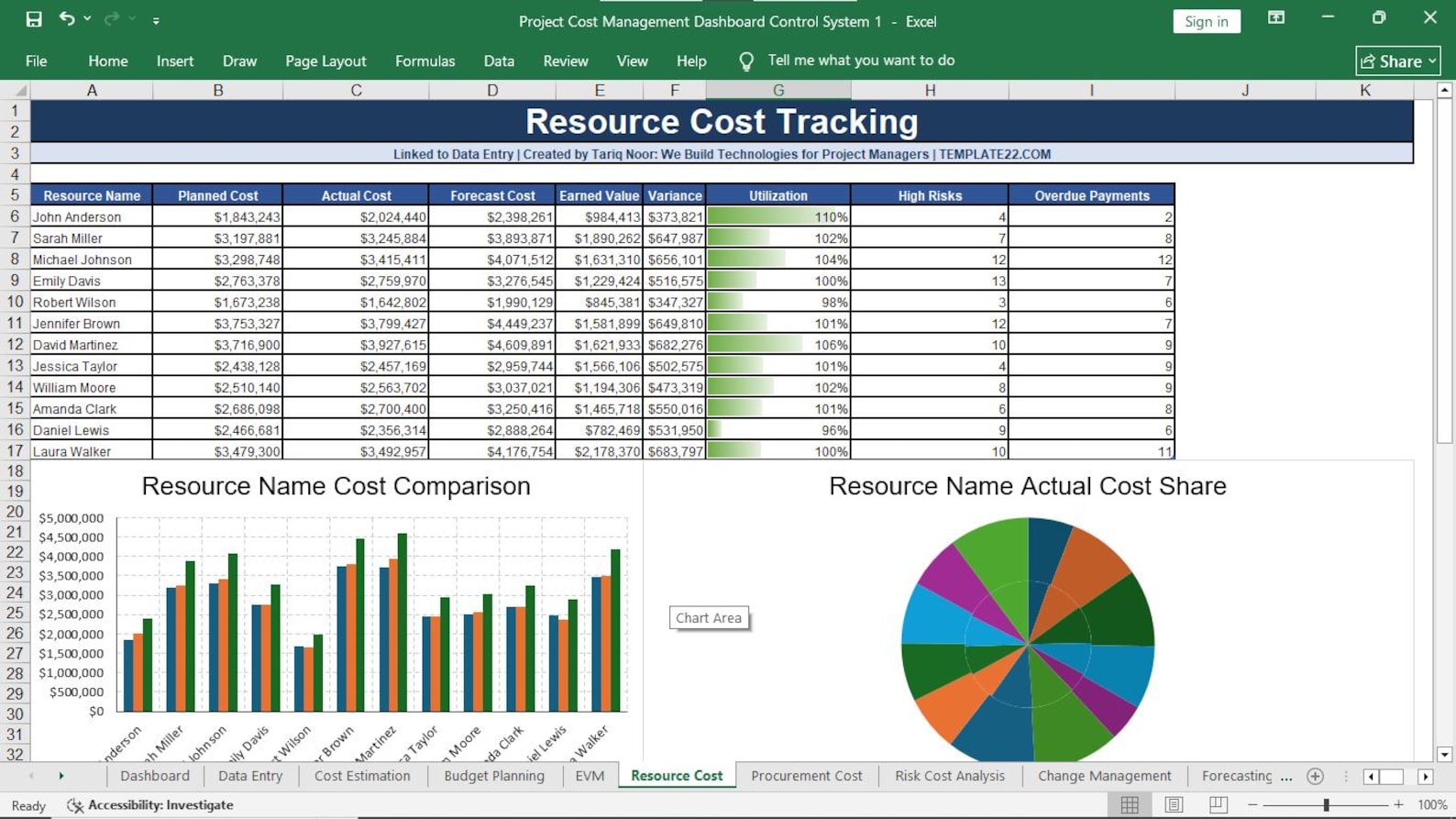Click the sheet tab options dots
The height and width of the screenshot is (819, 1456).
1286,777
